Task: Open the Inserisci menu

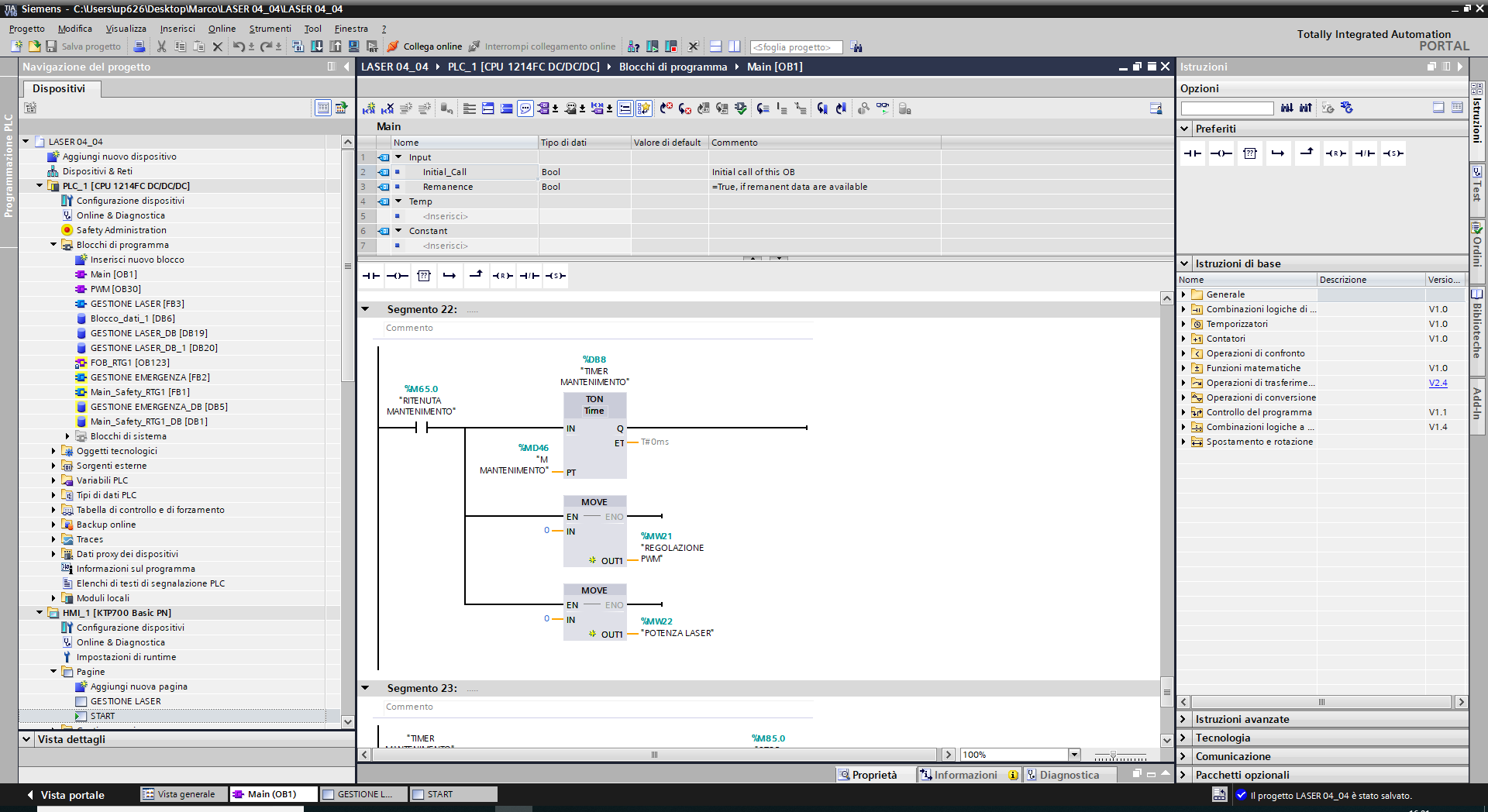Action: tap(177, 29)
